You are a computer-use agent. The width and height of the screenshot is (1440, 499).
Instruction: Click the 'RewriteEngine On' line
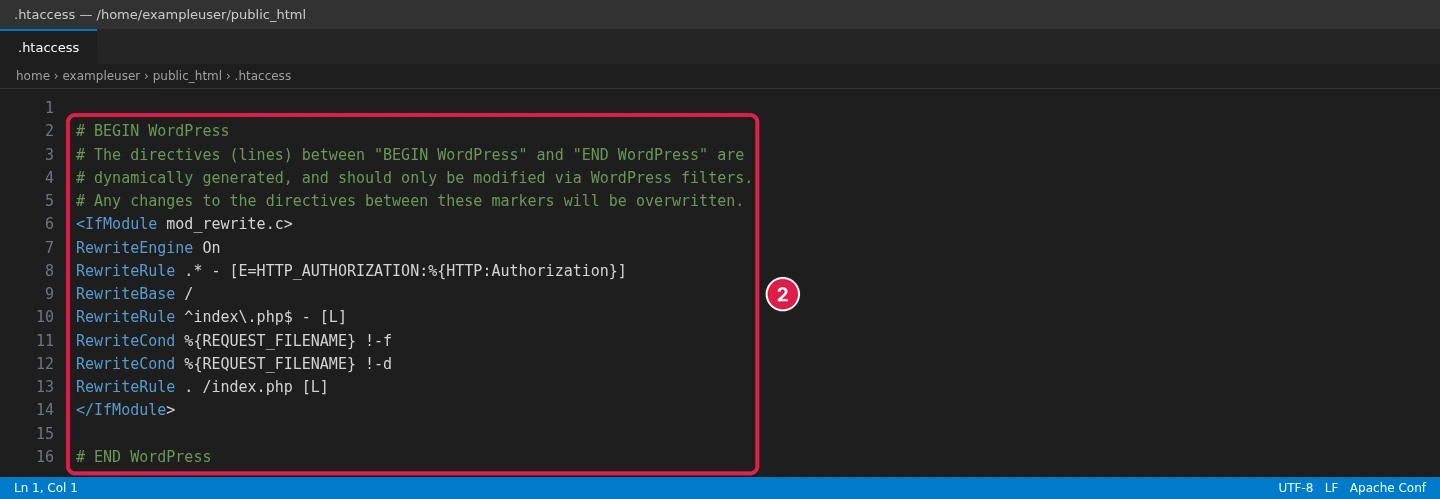click(x=148, y=247)
